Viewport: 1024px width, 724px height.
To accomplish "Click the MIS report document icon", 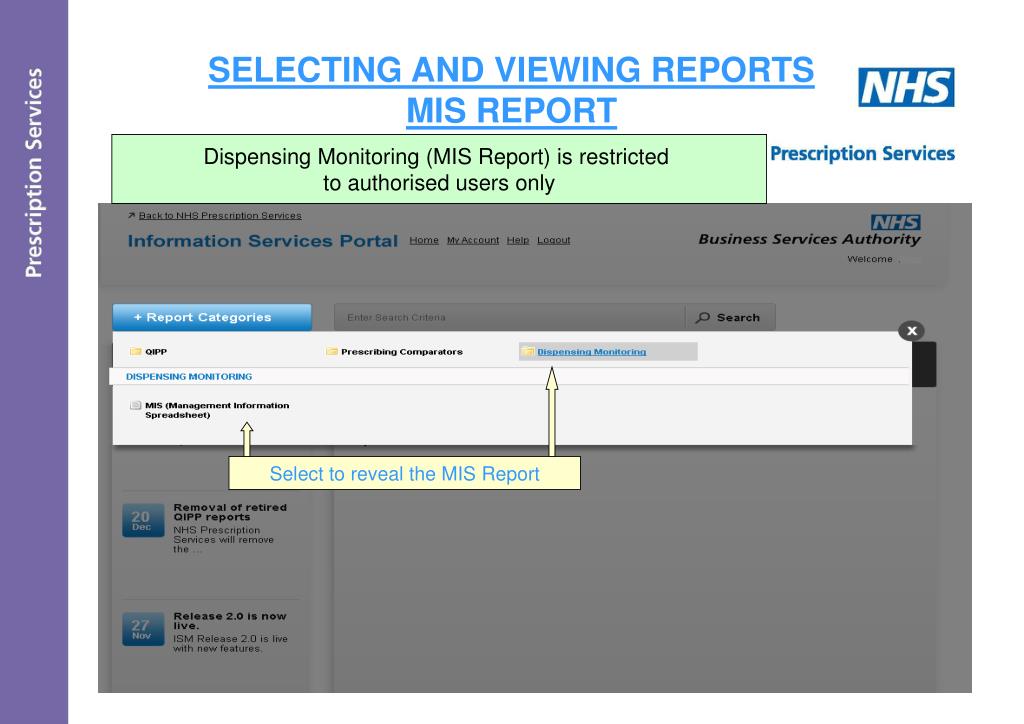I will pyautogui.click(x=136, y=405).
